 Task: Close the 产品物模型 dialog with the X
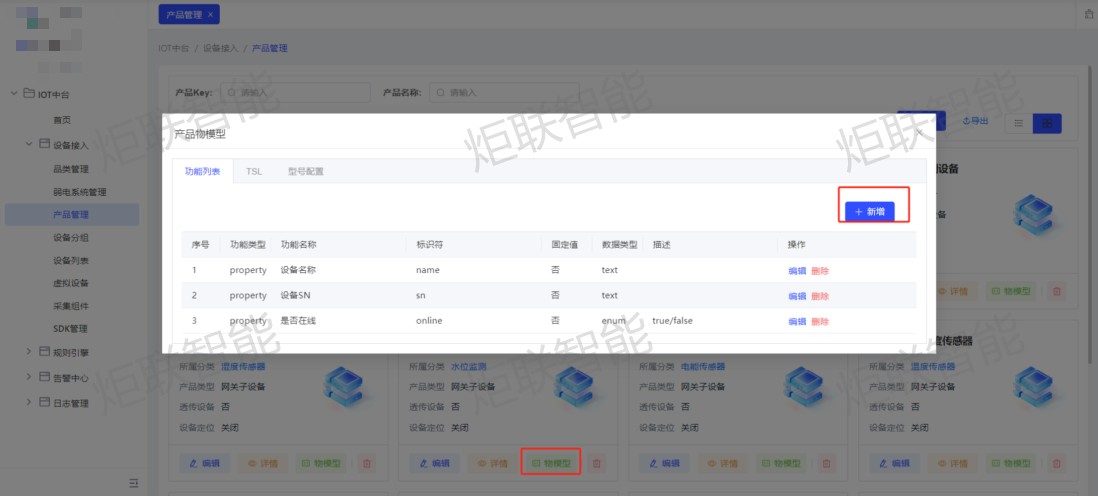[x=919, y=132]
